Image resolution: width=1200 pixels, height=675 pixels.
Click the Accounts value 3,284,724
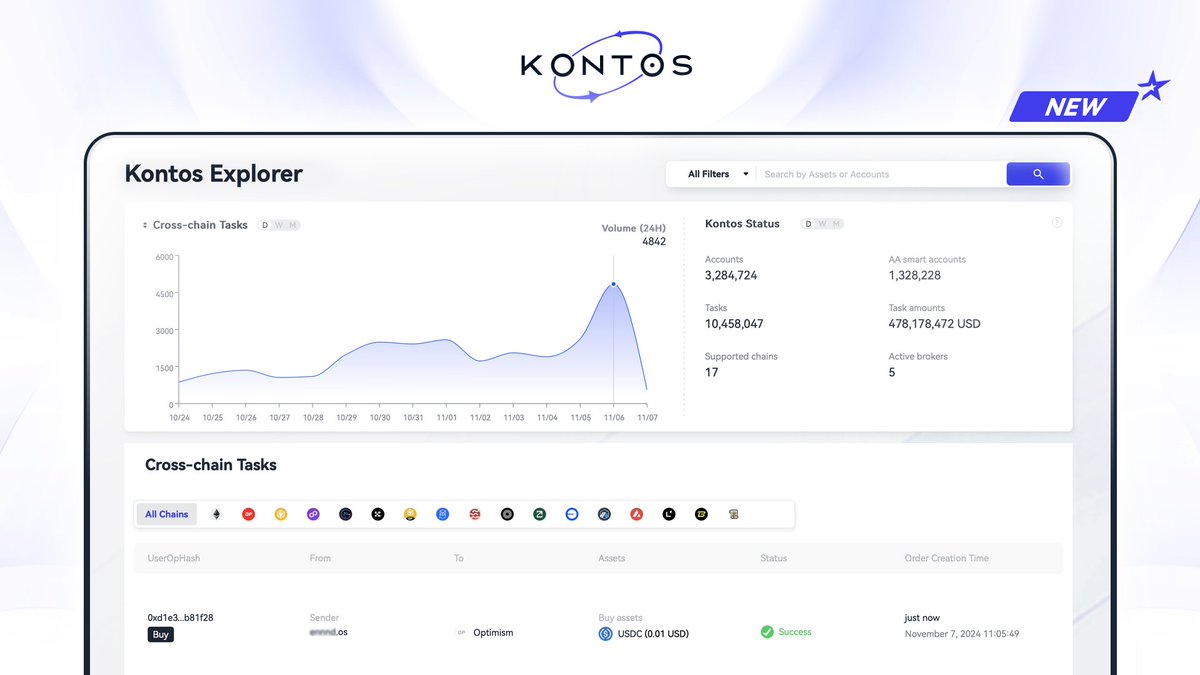tap(731, 275)
